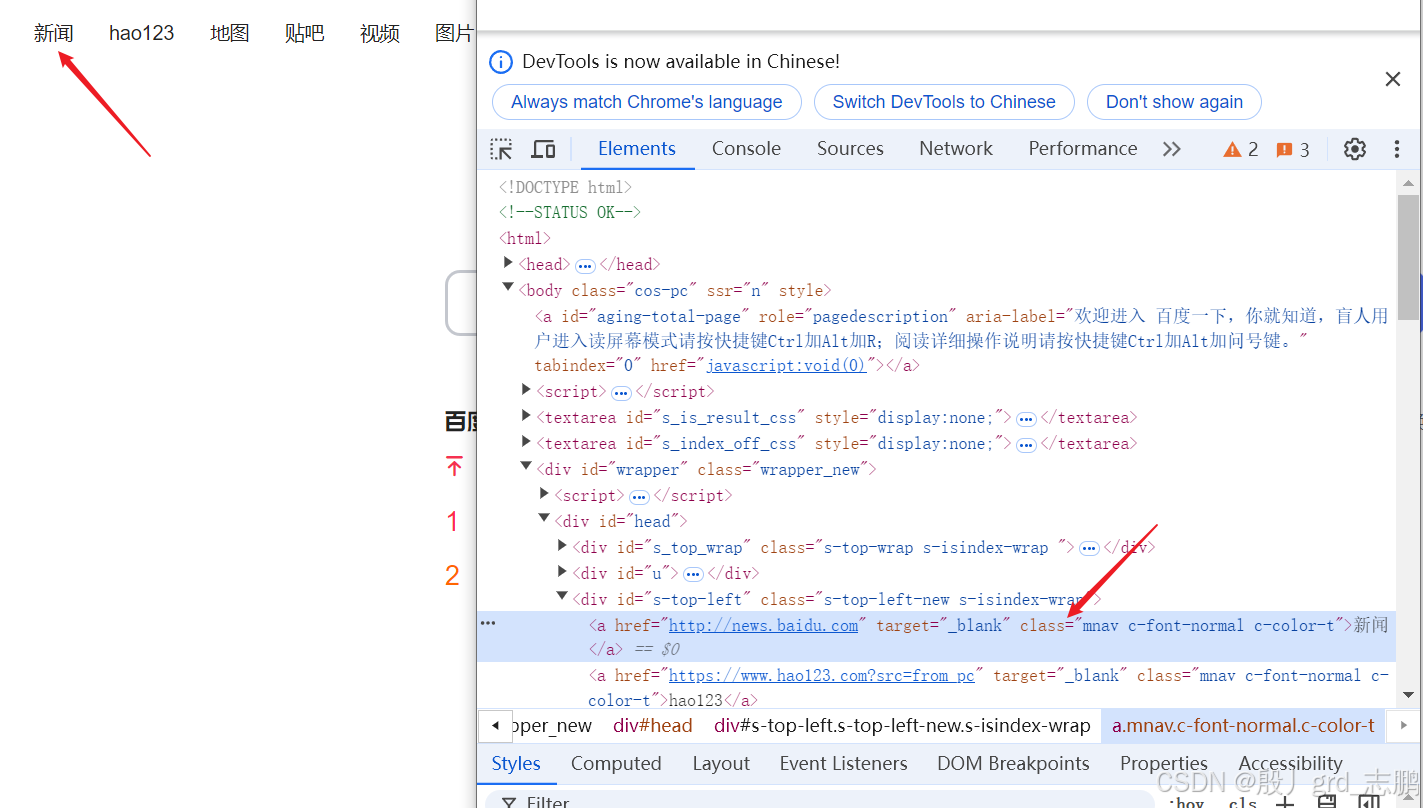This screenshot has width=1423, height=808.
Task: Expand the div id s_top_wrap node
Action: point(563,546)
